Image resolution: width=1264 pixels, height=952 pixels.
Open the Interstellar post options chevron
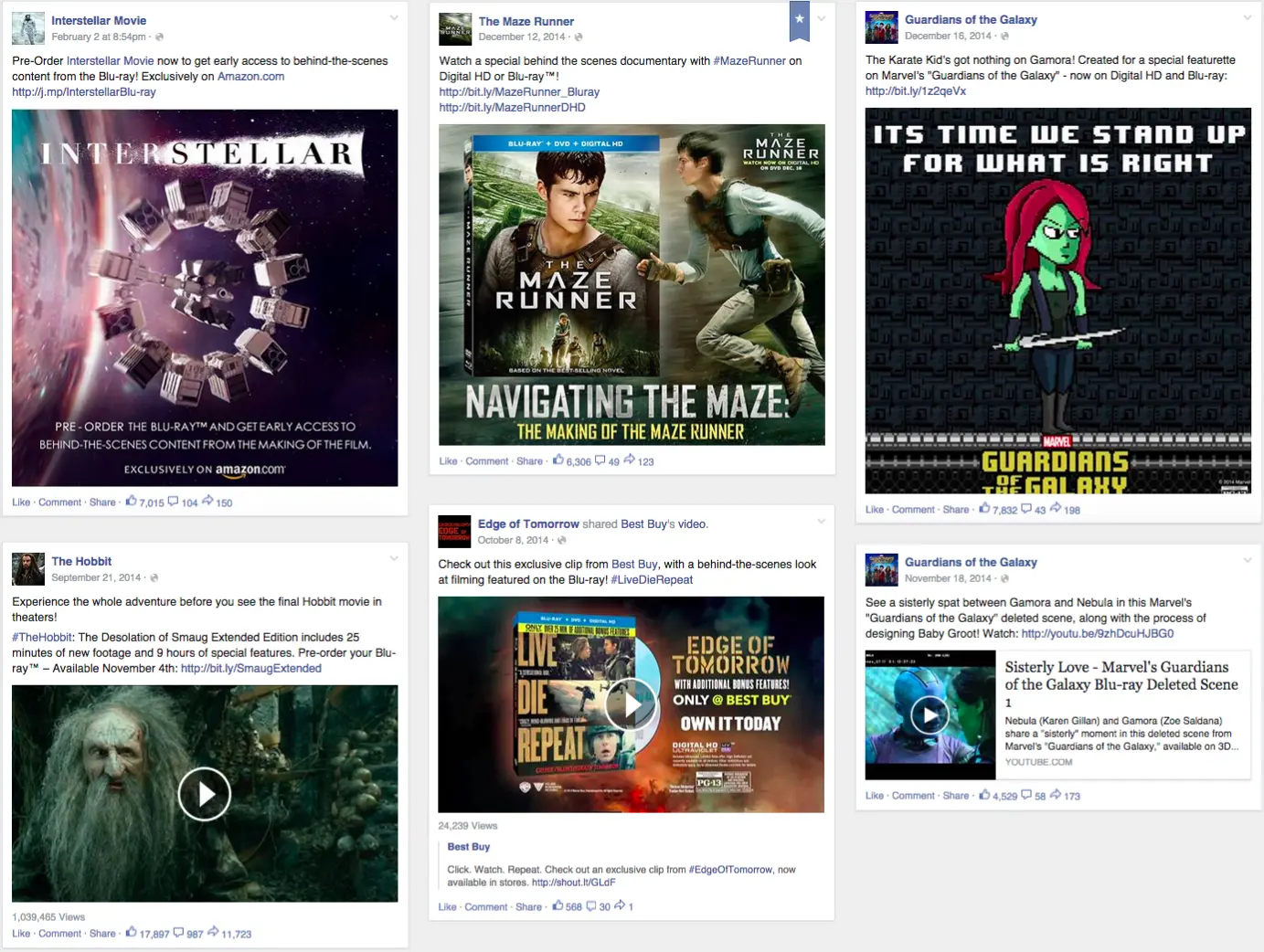(394, 17)
